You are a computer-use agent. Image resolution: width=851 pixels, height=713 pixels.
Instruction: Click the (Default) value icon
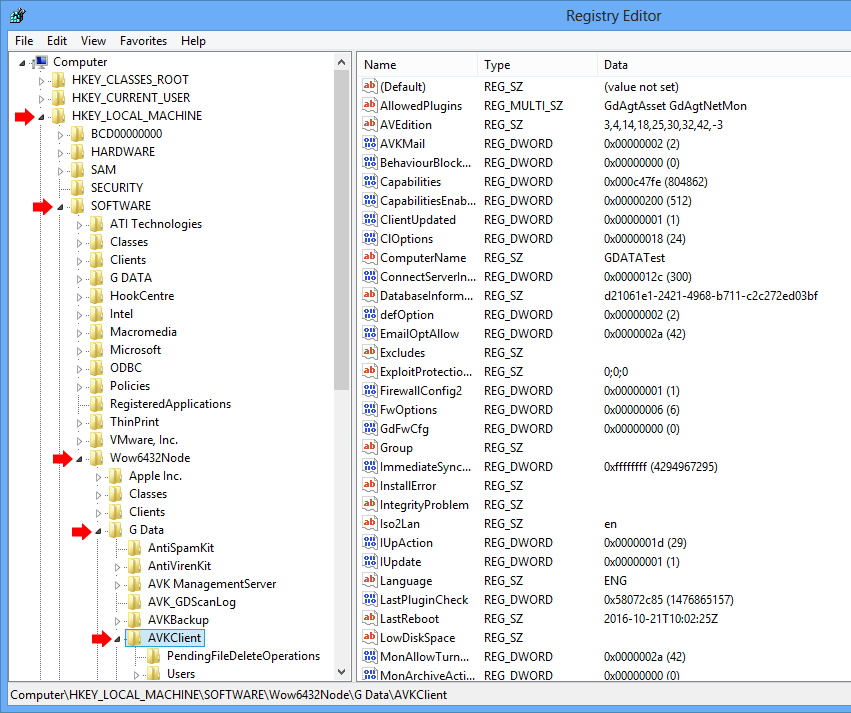370,86
